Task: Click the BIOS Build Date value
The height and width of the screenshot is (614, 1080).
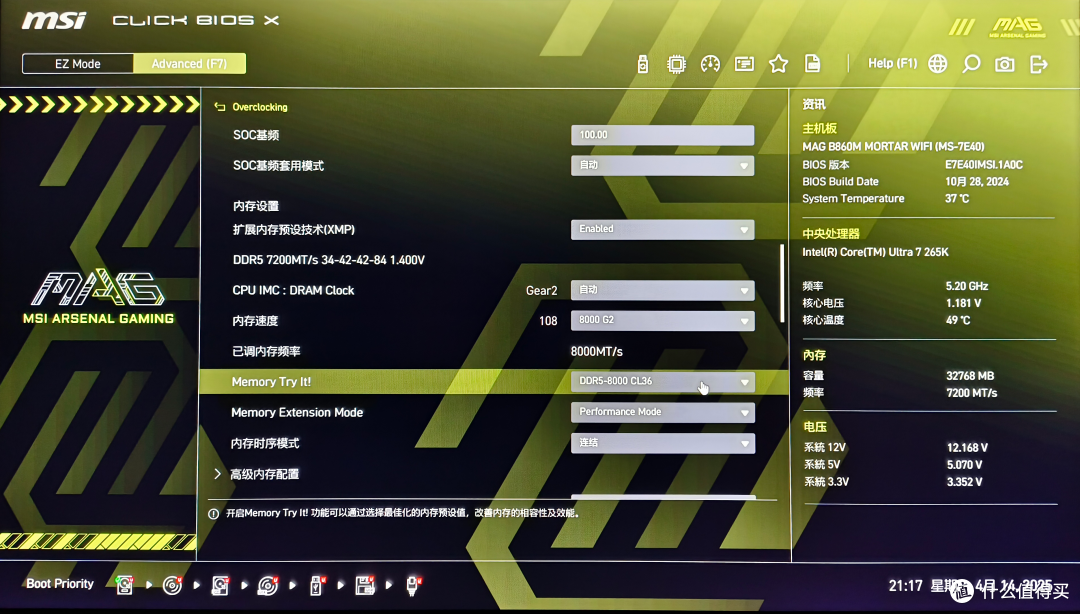Action: point(977,181)
